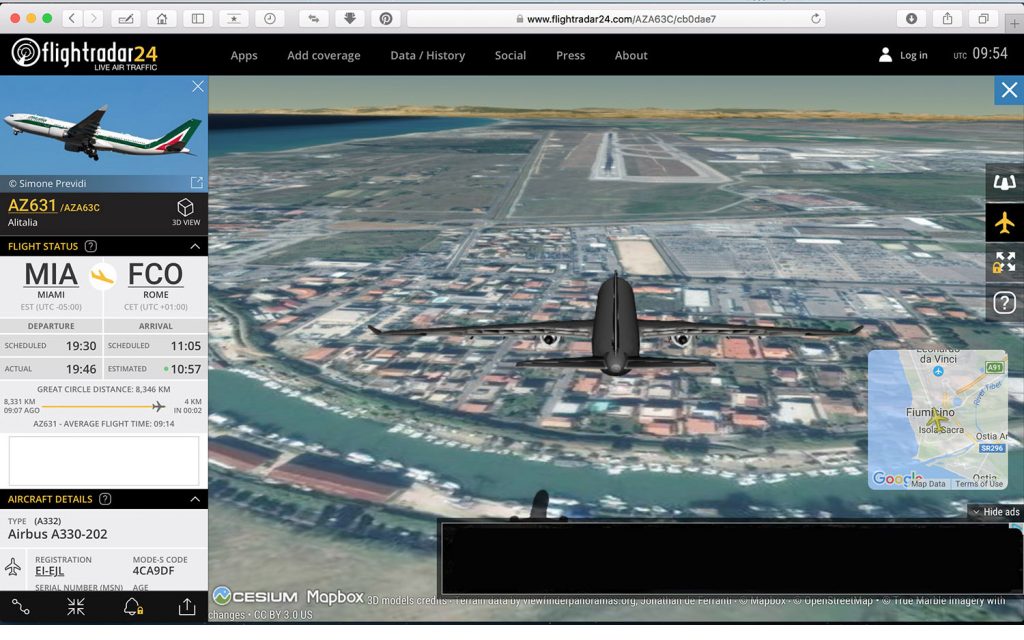Show all tabs overview icon

pos(984,19)
